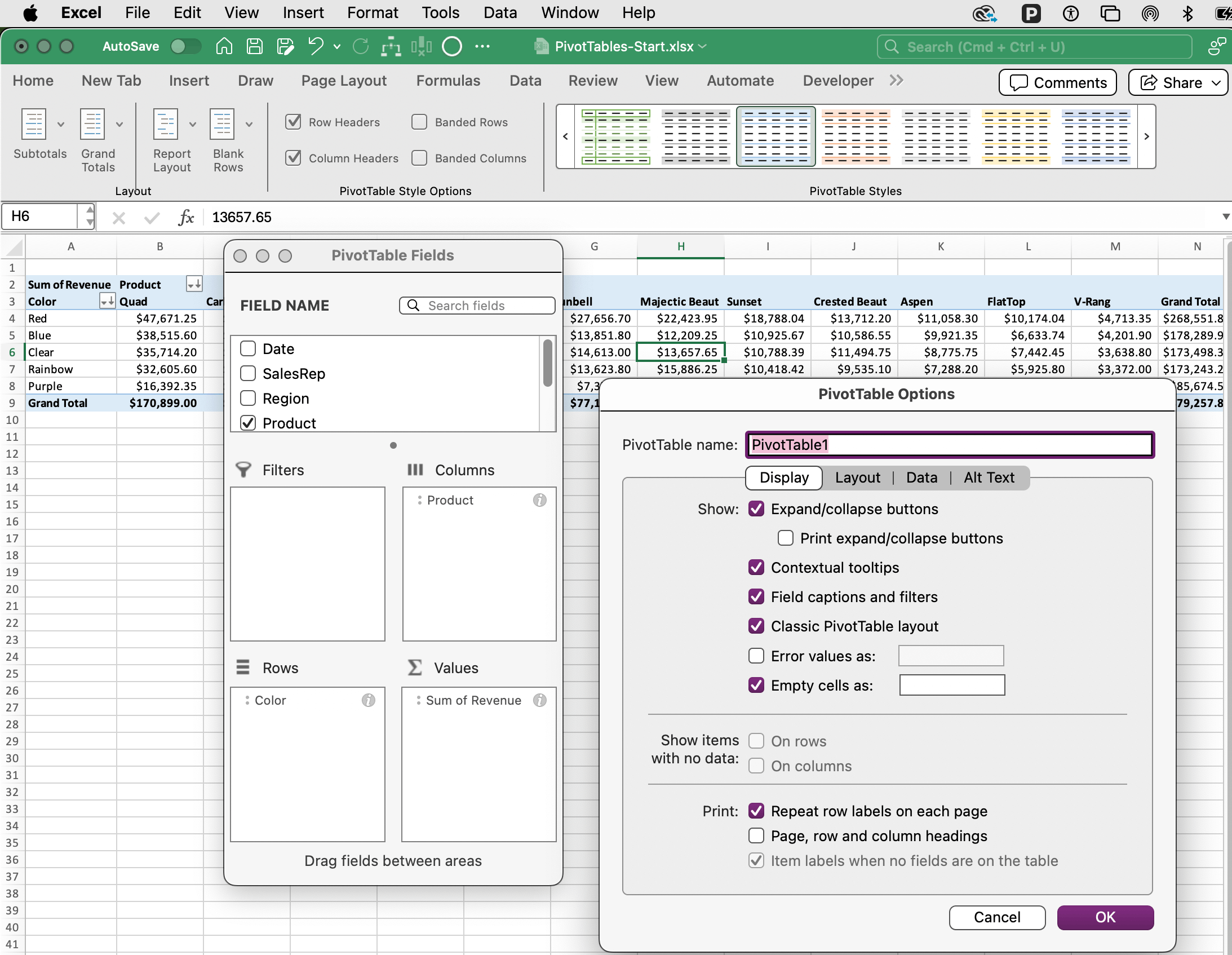Open the Insert ribbon tab
Viewport: 1232px width, 955px height.
tap(189, 81)
